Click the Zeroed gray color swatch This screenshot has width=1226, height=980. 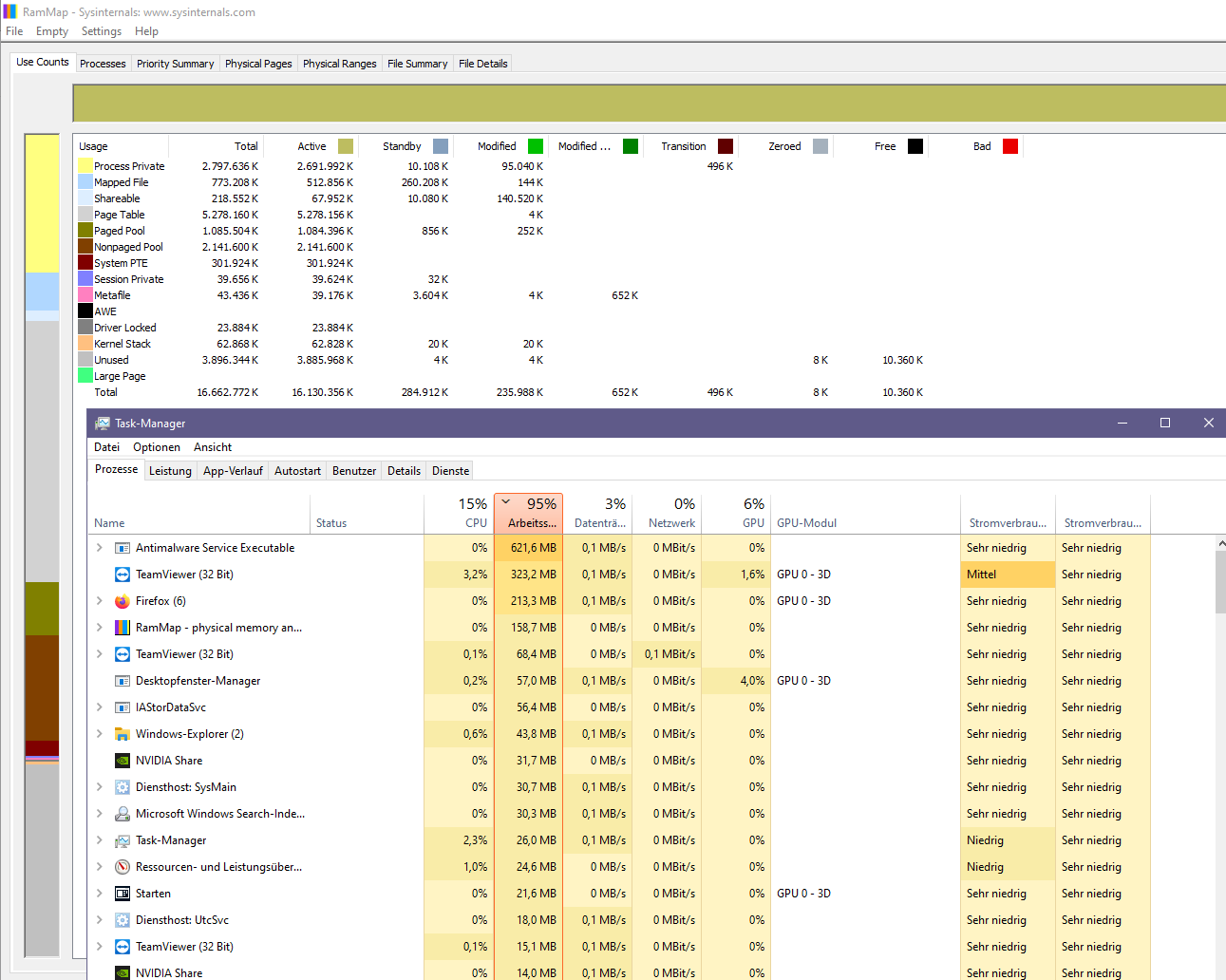pos(820,146)
